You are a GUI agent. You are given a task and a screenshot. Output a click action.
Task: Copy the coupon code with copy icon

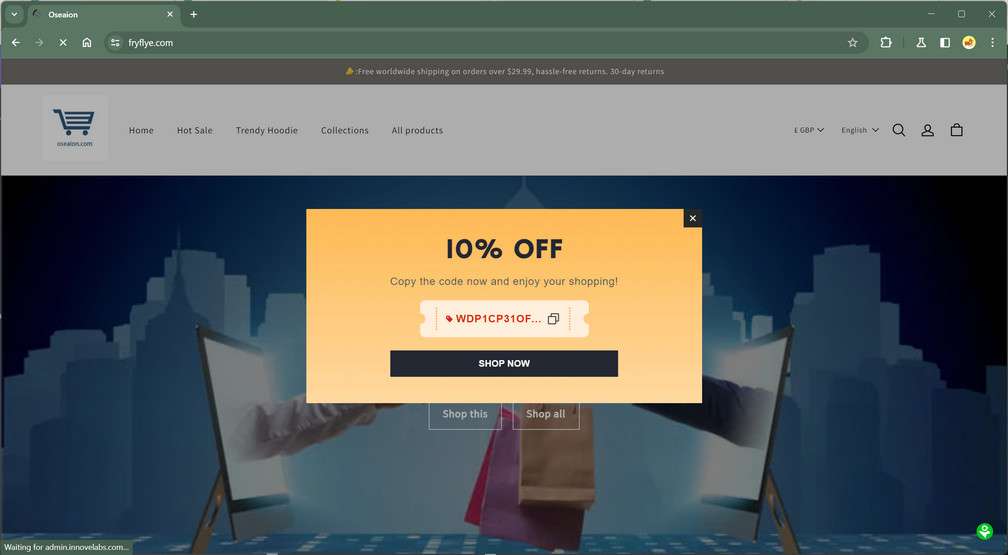click(x=553, y=319)
